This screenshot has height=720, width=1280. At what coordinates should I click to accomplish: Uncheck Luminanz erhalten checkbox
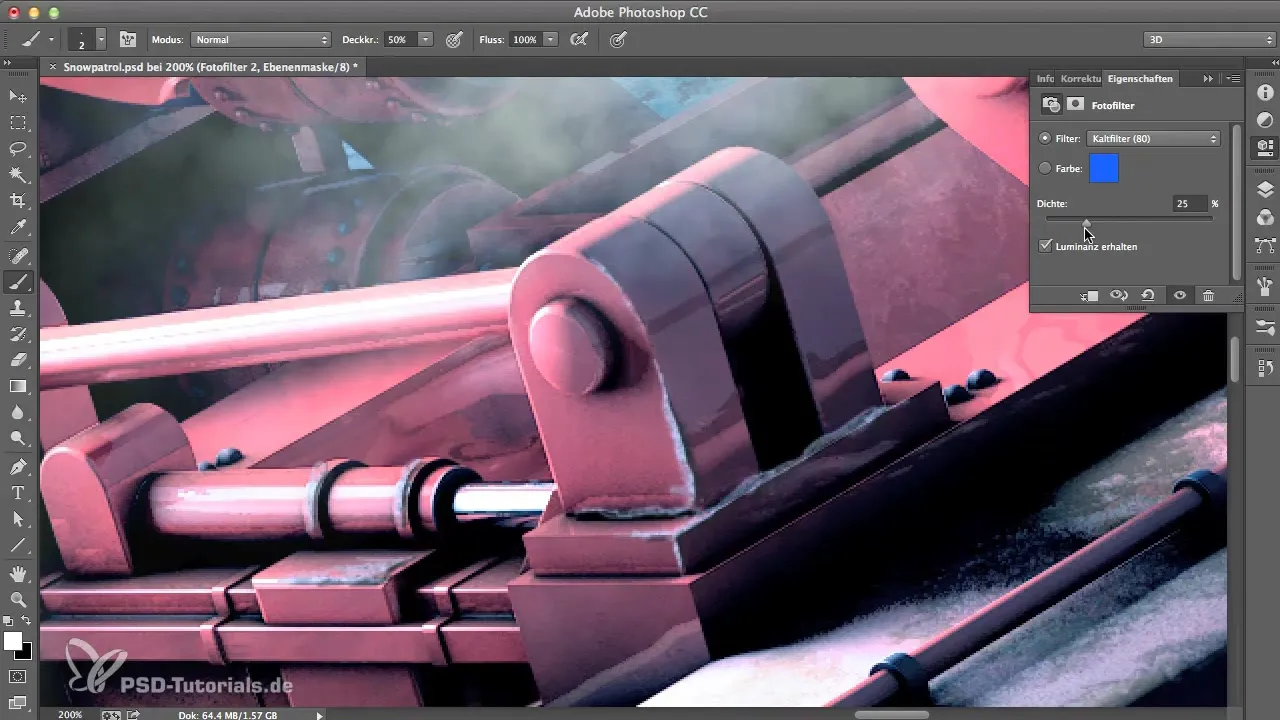[1046, 246]
